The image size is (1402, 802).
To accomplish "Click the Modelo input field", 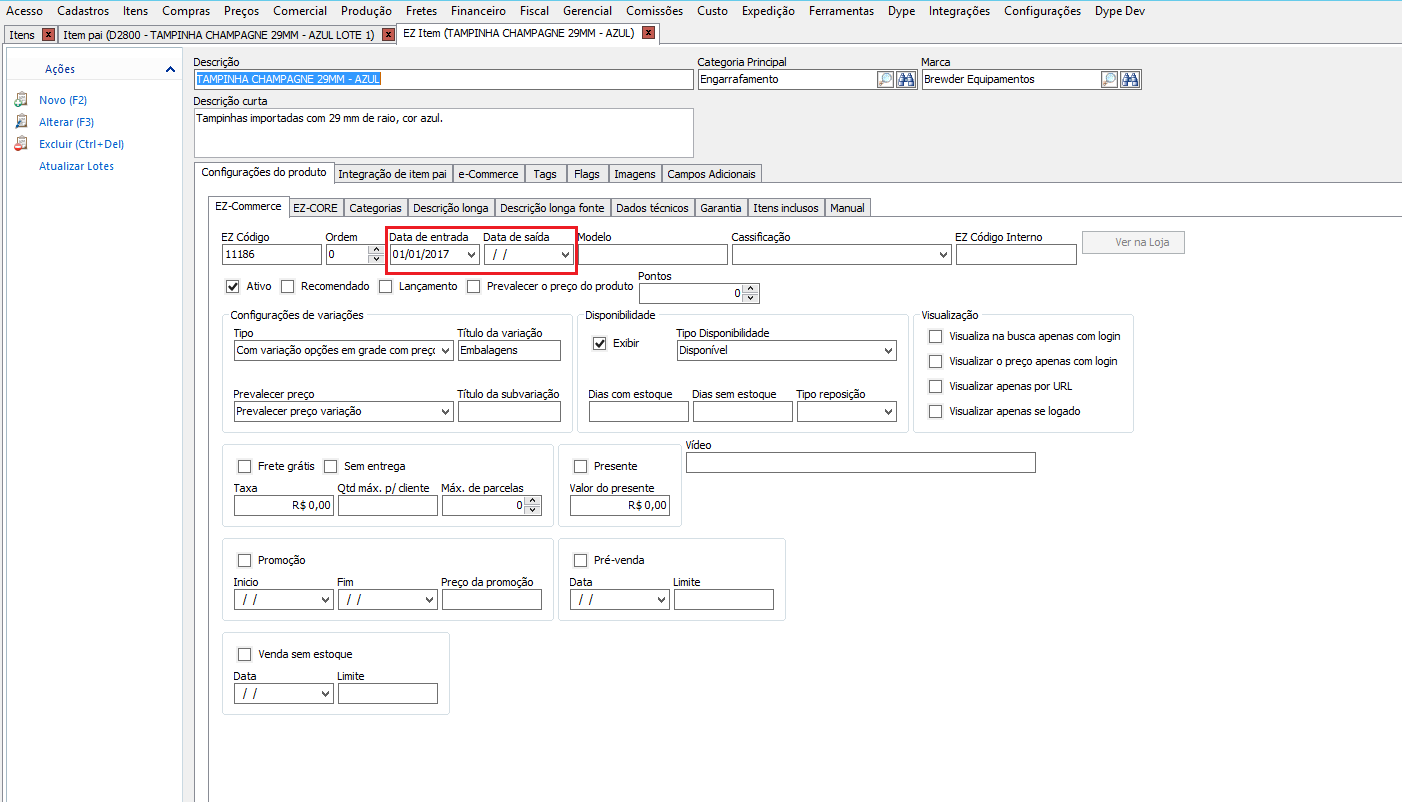I will [652, 255].
